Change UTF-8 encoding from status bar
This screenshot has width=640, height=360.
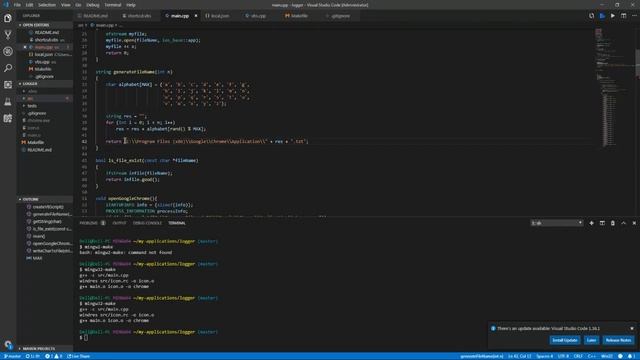tap(563, 356)
